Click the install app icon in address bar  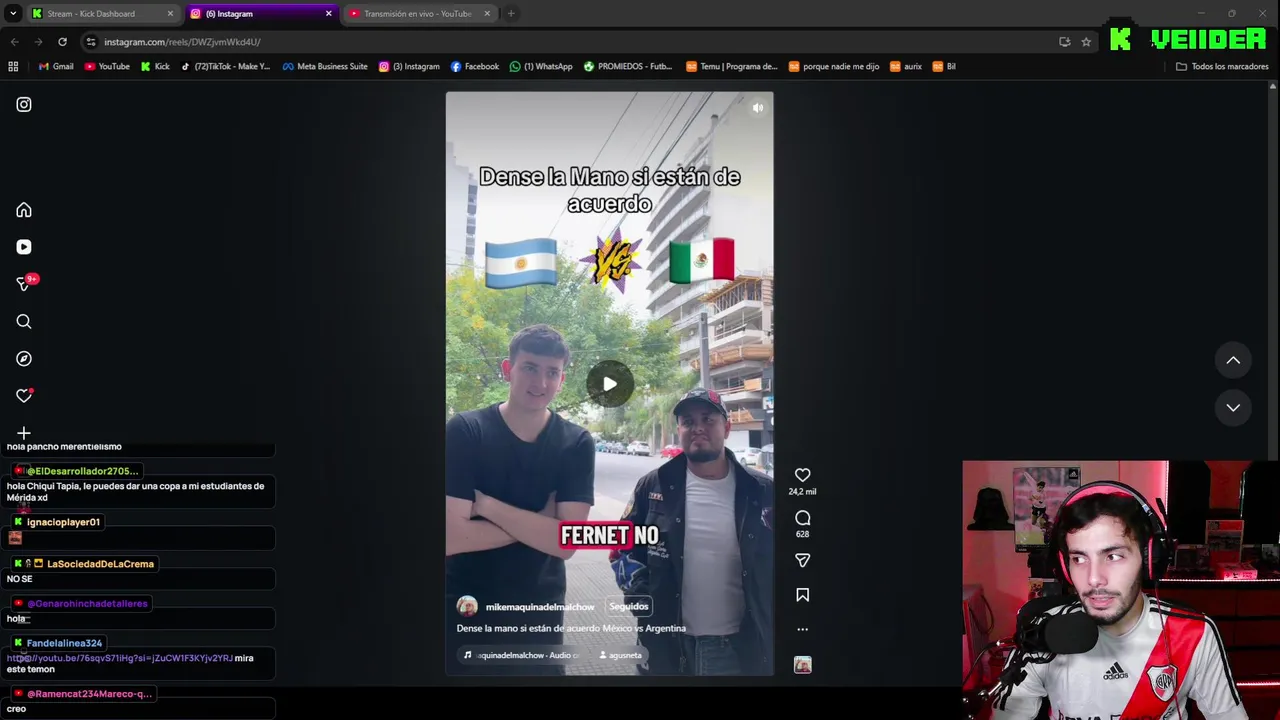1064,42
